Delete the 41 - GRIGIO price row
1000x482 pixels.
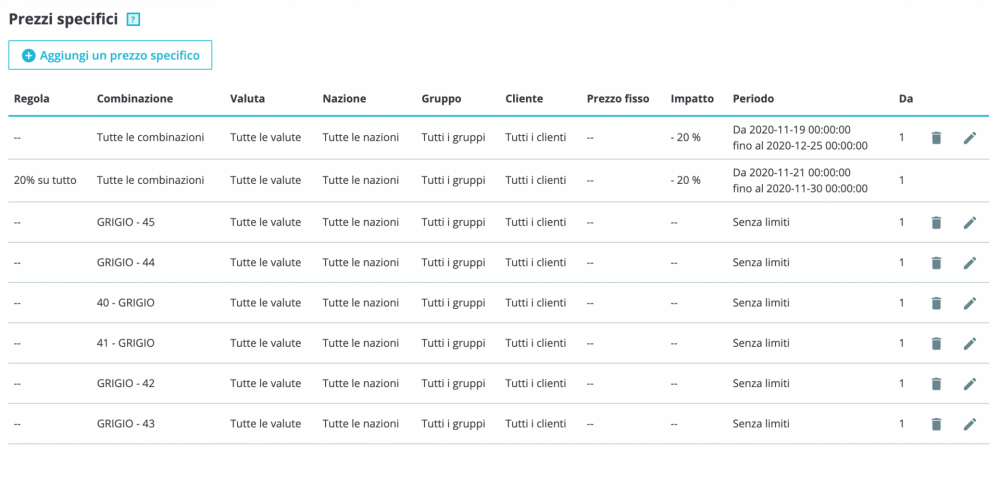coord(936,344)
